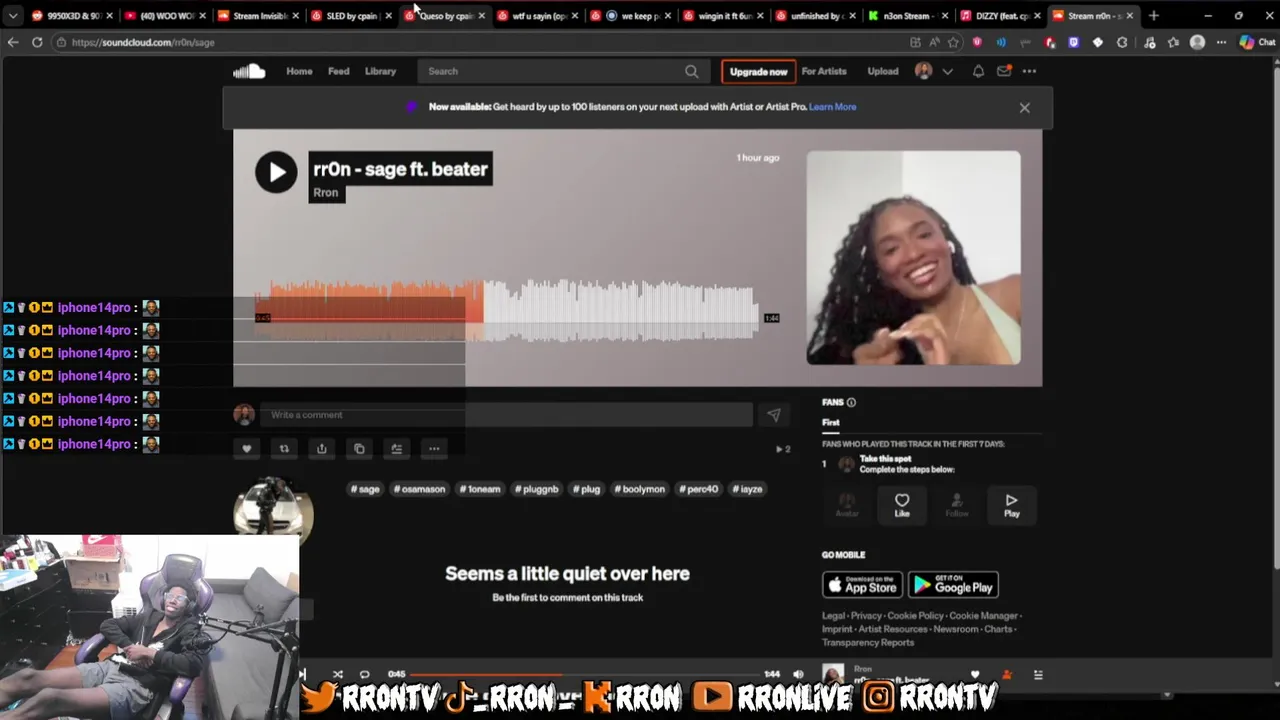The height and width of the screenshot is (720, 1280).
Task: Click the #pluggnb tag
Action: 537,489
